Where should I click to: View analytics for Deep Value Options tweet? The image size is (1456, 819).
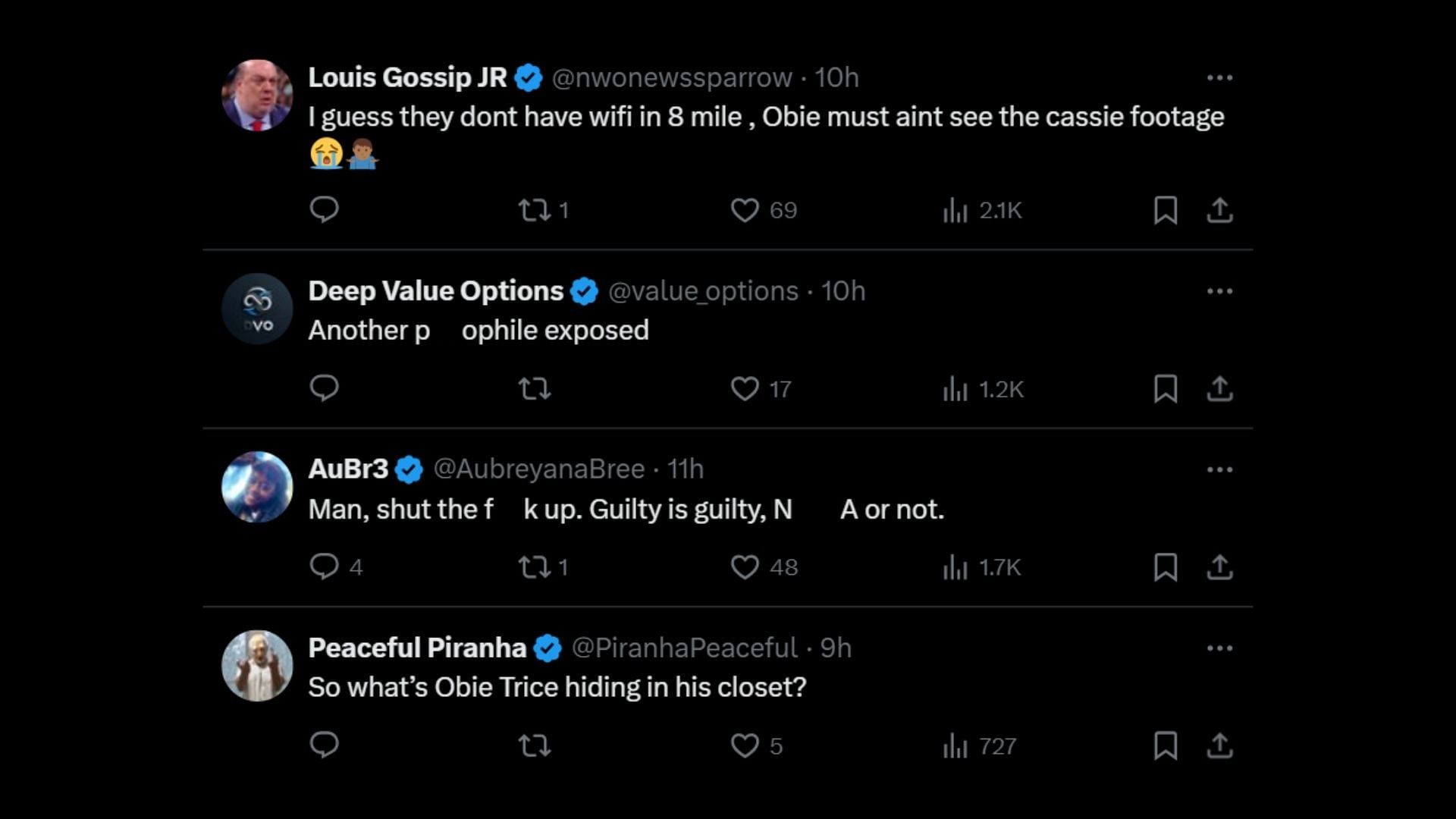point(983,389)
